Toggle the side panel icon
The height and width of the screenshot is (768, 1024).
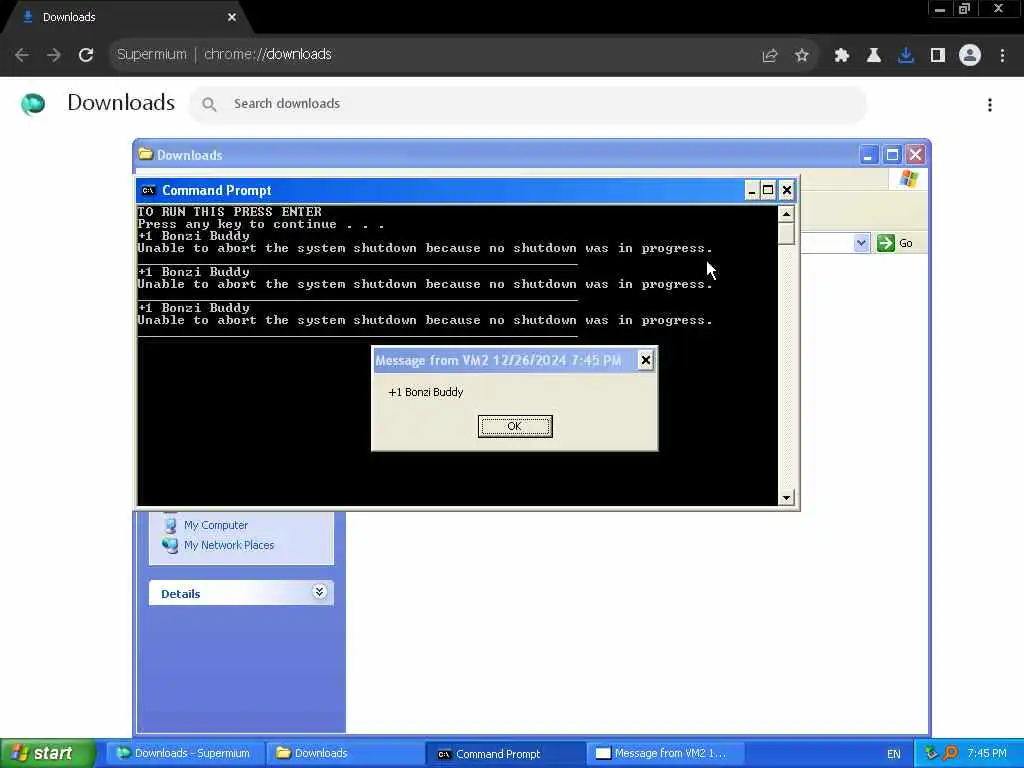[x=938, y=56]
